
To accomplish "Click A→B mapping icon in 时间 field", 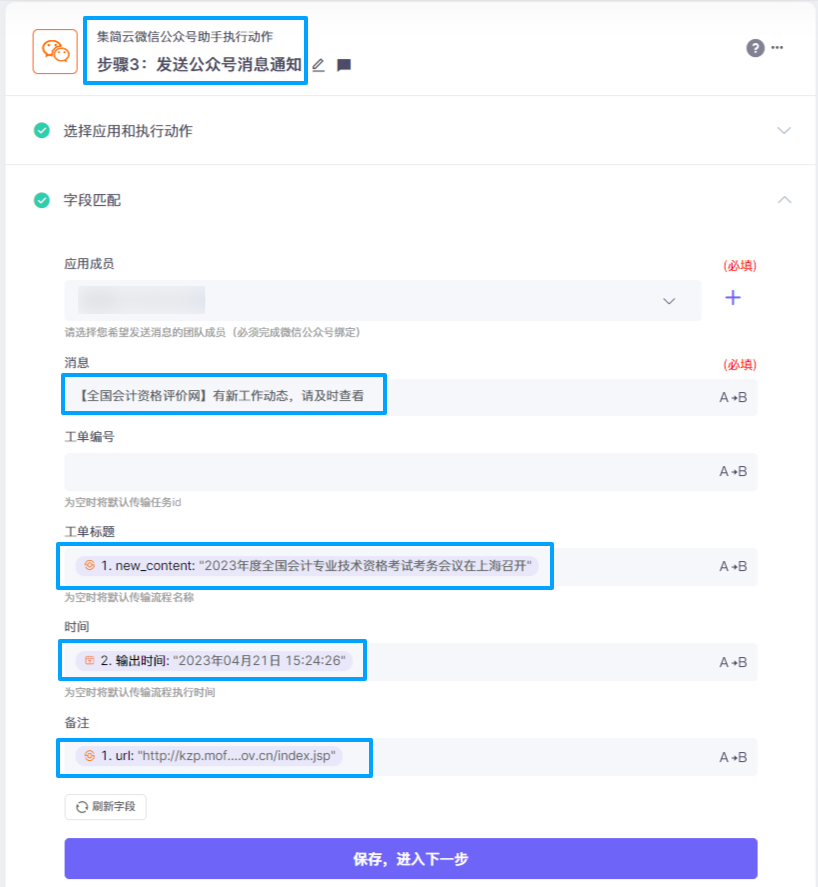I will (733, 662).
